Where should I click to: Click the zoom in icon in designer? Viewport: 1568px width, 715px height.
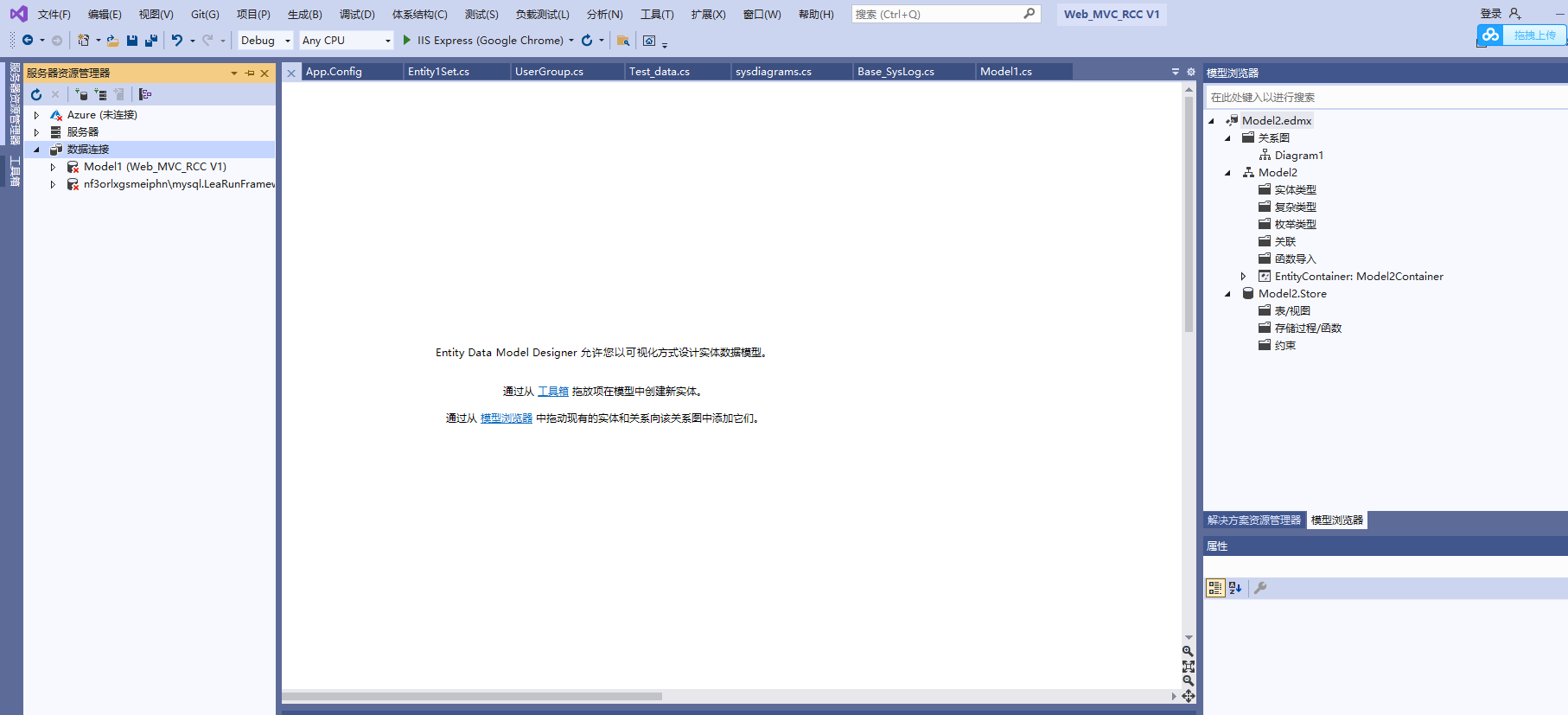(x=1189, y=651)
